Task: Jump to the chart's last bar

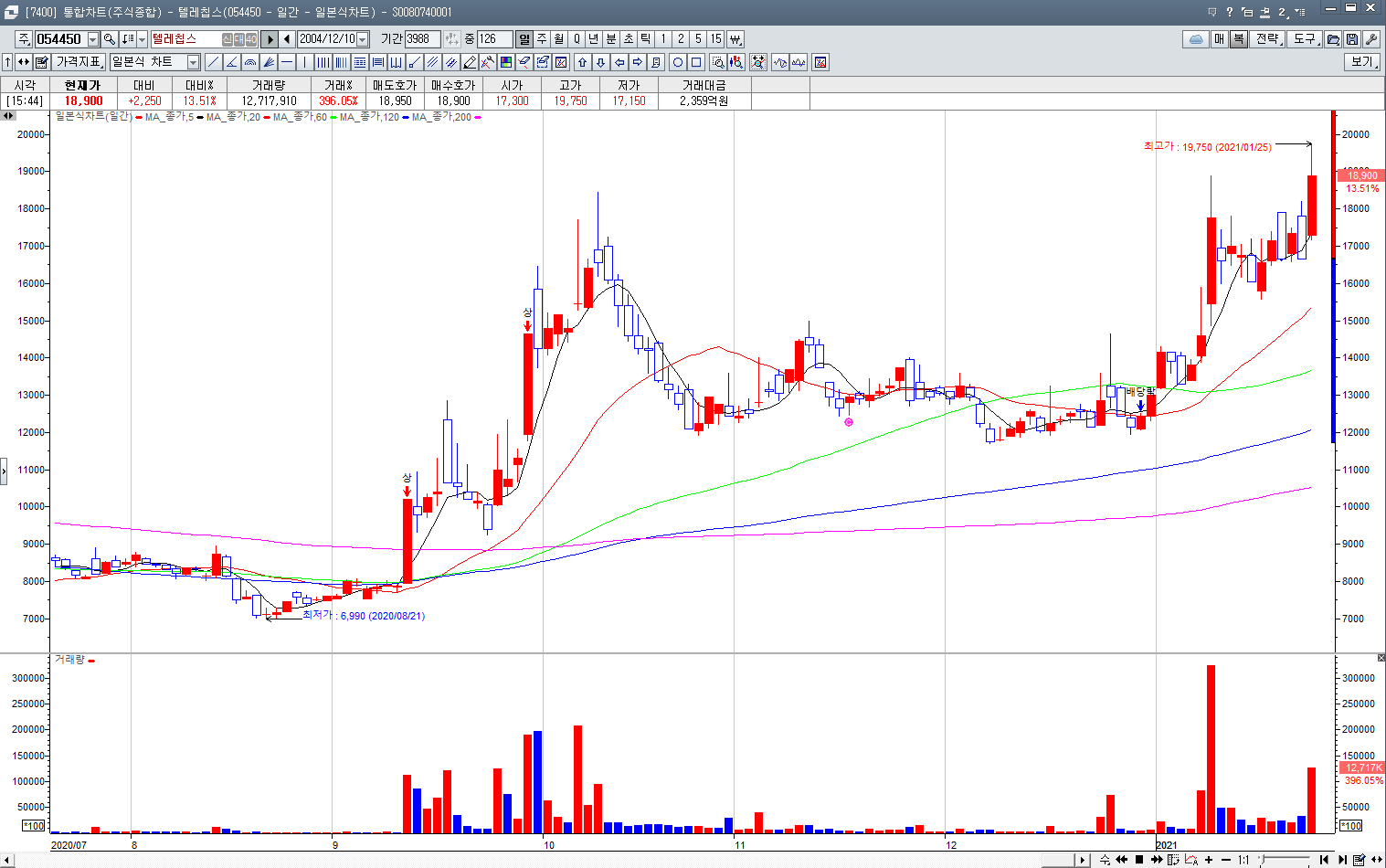Action: point(1342,860)
